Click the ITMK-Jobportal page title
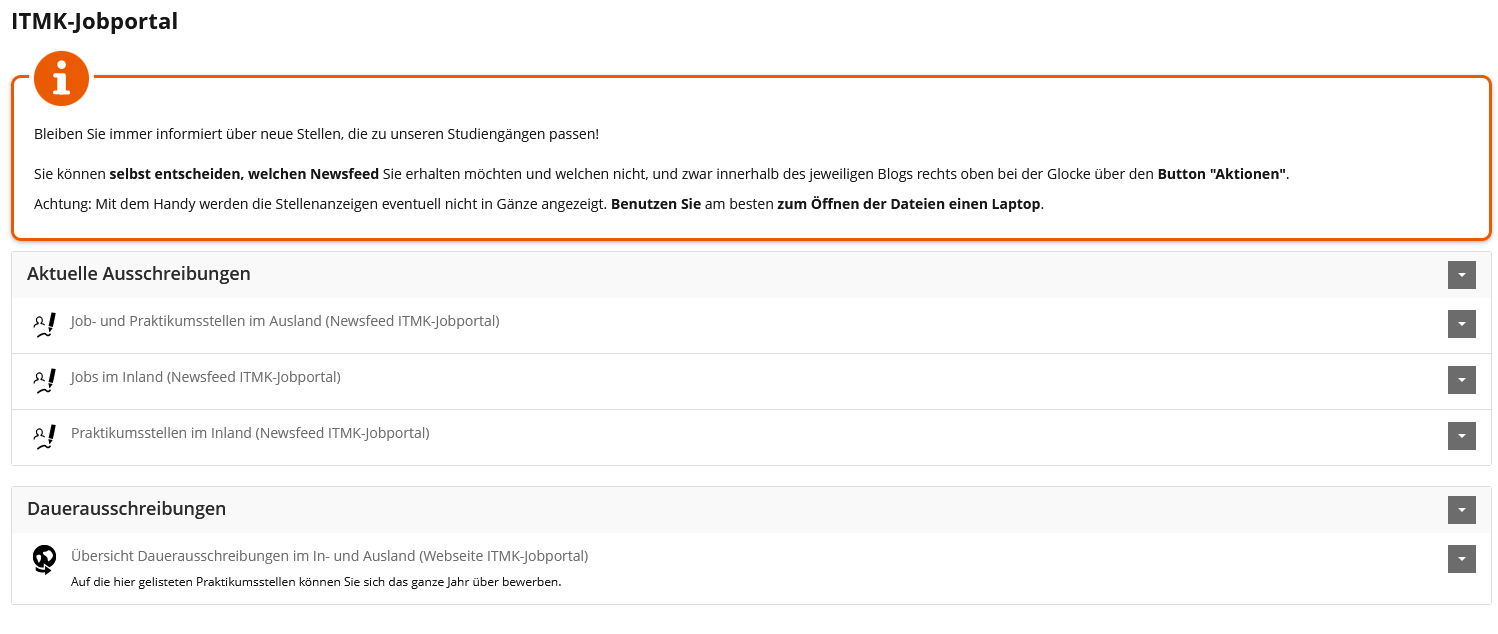This screenshot has width=1498, height=634. 94,21
